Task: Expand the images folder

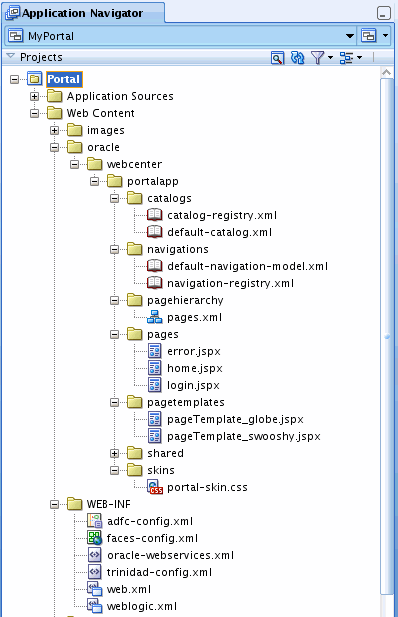Action: point(55,130)
